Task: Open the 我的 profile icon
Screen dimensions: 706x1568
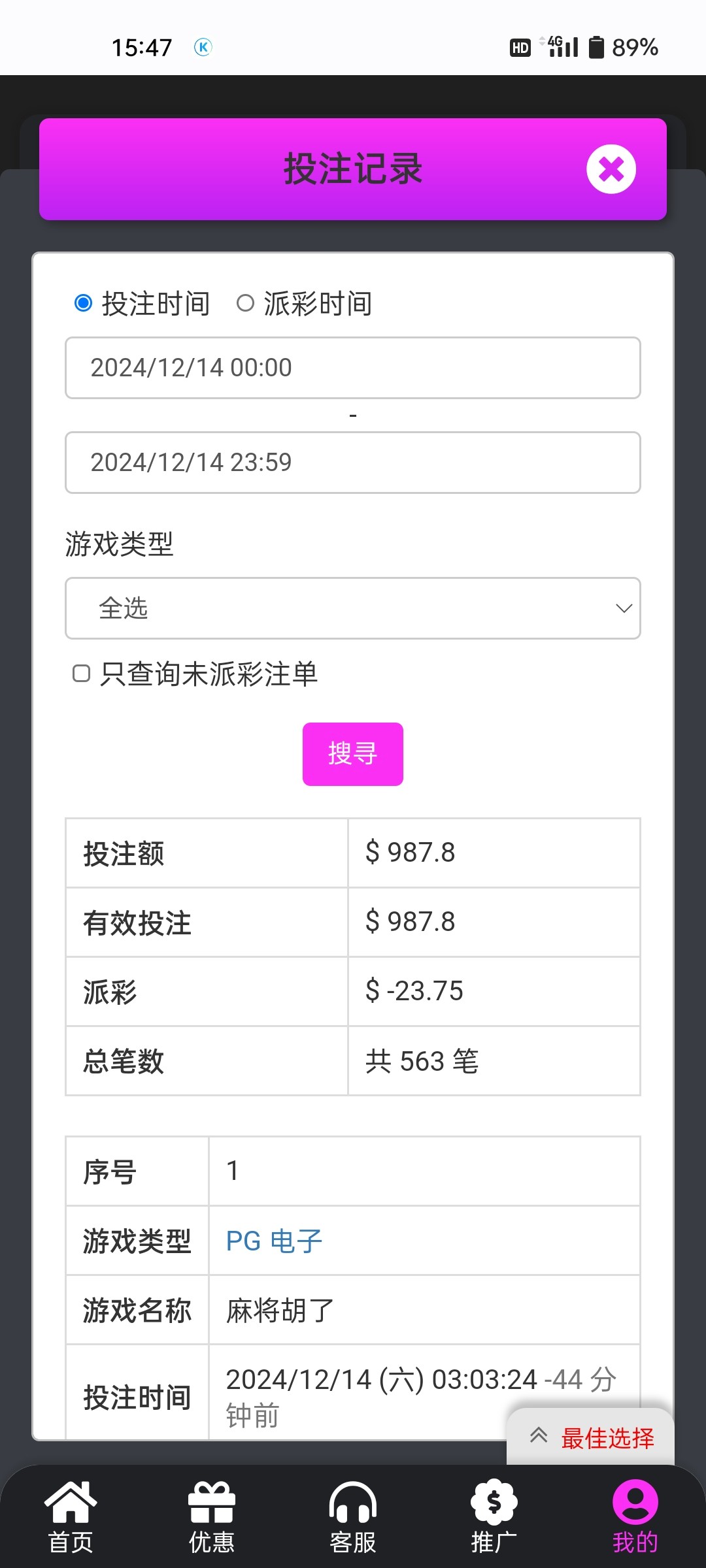Action: 635,1503
